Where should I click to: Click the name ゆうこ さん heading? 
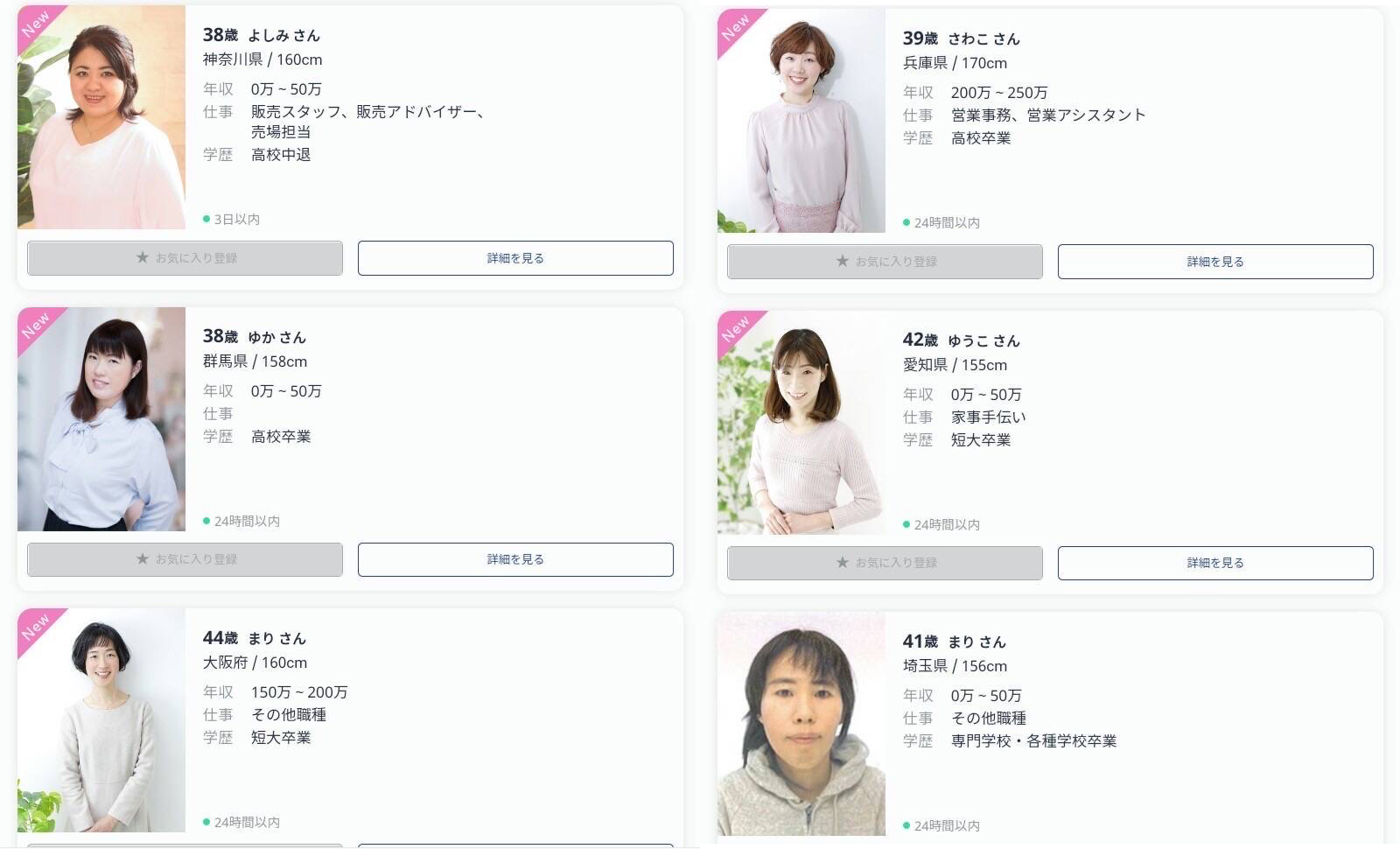click(x=983, y=340)
